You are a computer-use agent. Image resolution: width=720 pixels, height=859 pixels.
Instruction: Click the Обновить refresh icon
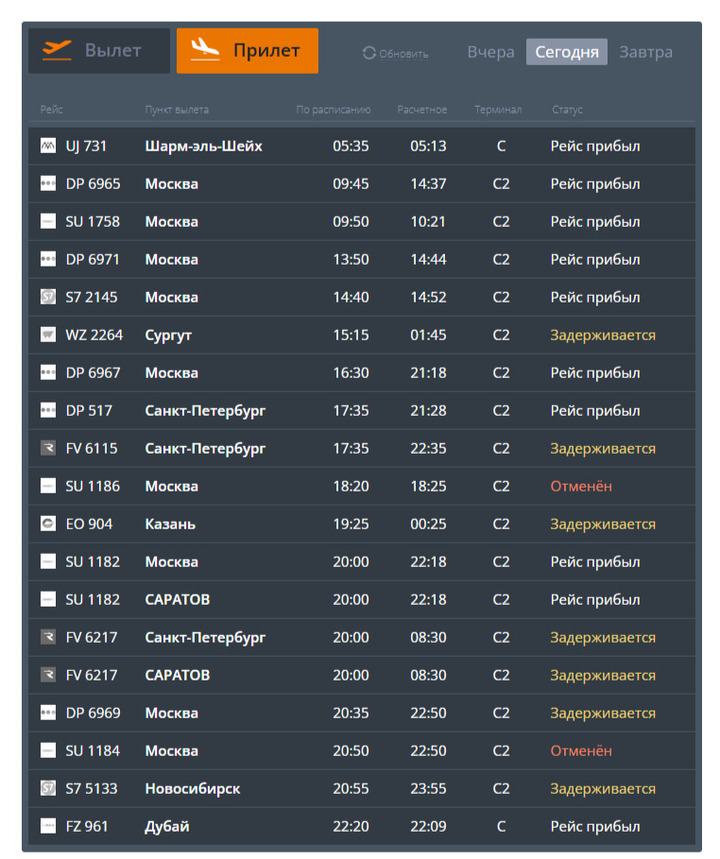click(369, 53)
